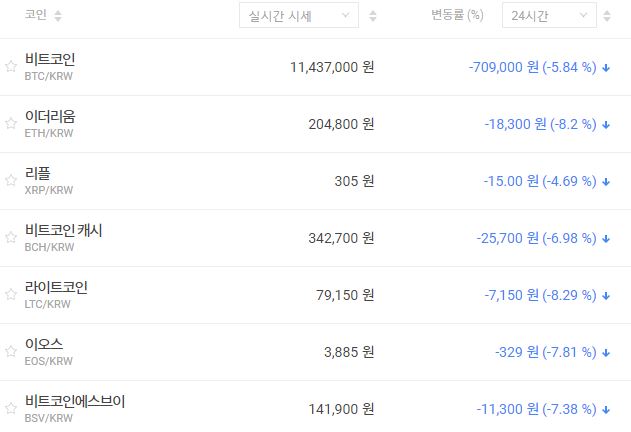631x432 pixels.
Task: Favorite the Bitcoin Cash row star
Action: [11, 238]
